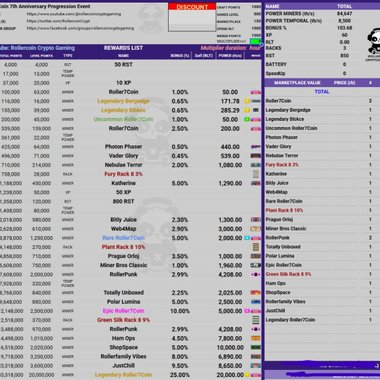
Task: Click the ShopSpace miner image
Action: tap(256, 347)
